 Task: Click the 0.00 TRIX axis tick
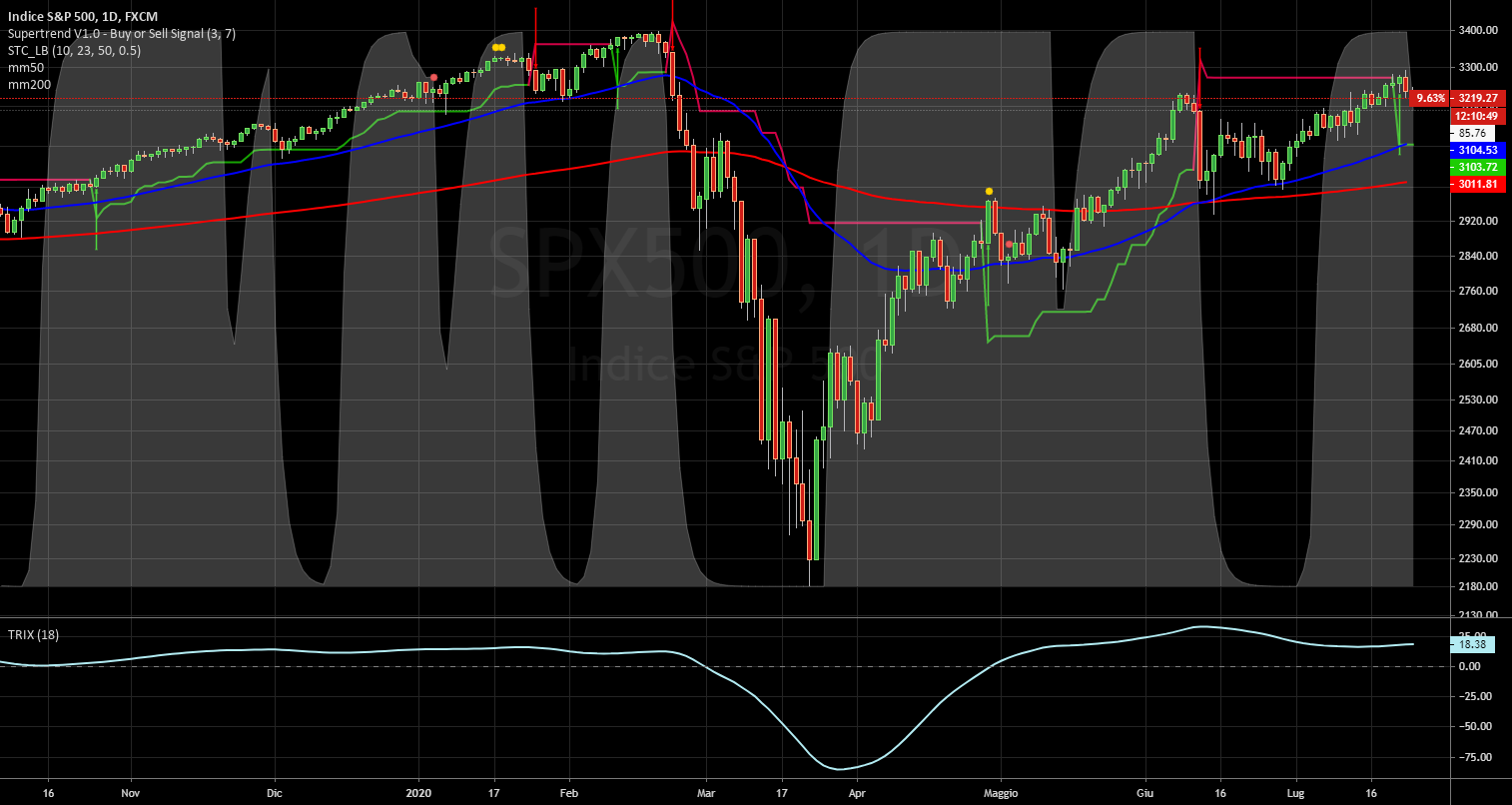pos(1470,666)
